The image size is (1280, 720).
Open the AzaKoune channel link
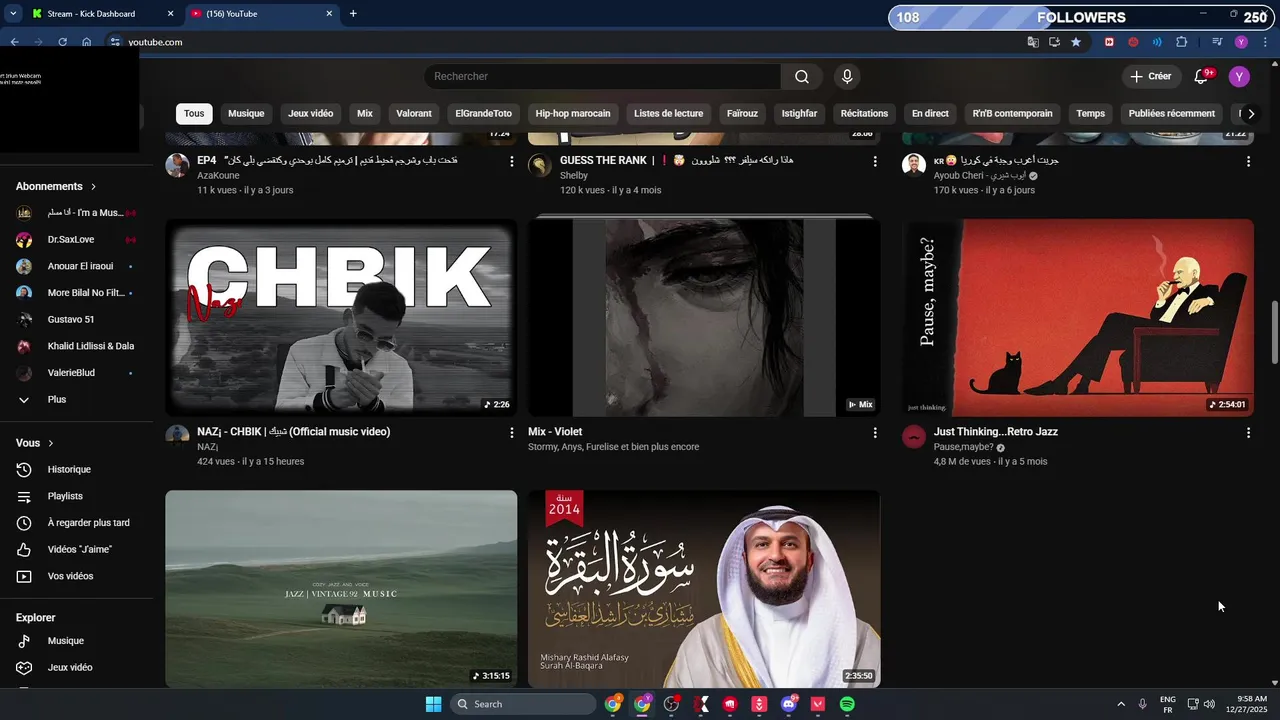tap(218, 176)
